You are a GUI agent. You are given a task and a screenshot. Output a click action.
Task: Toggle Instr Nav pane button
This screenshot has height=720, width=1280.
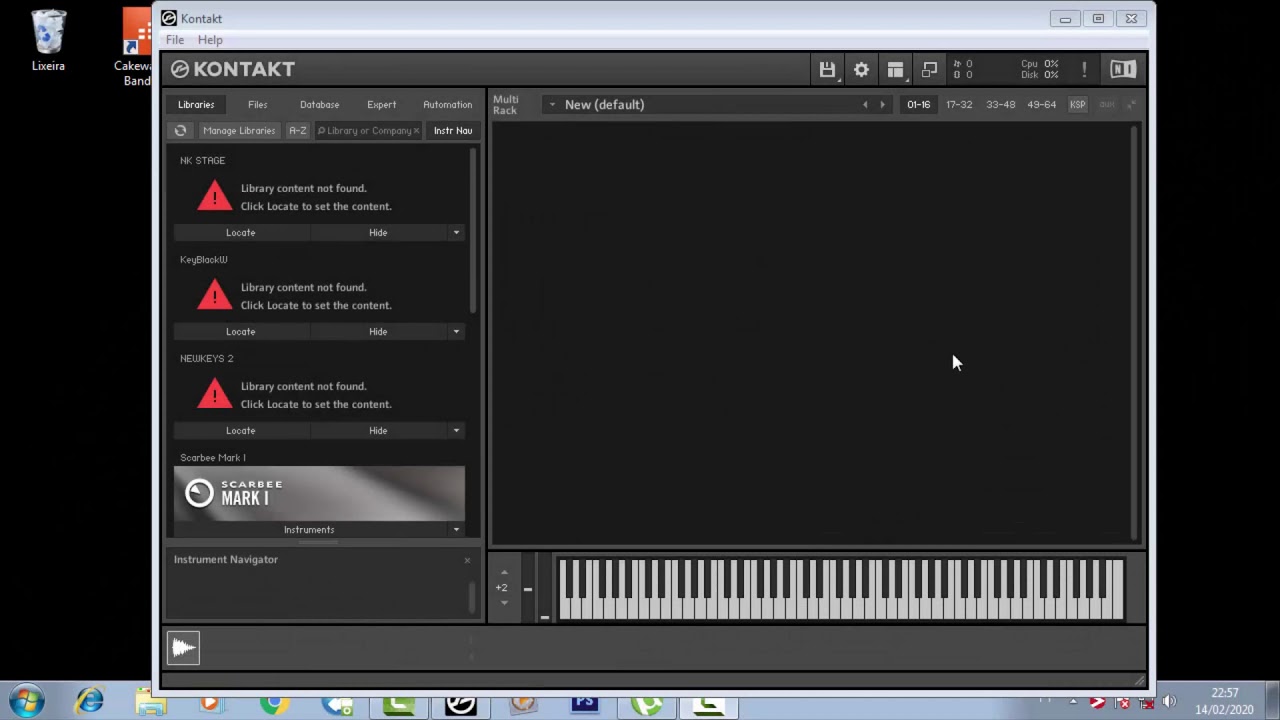point(453,130)
